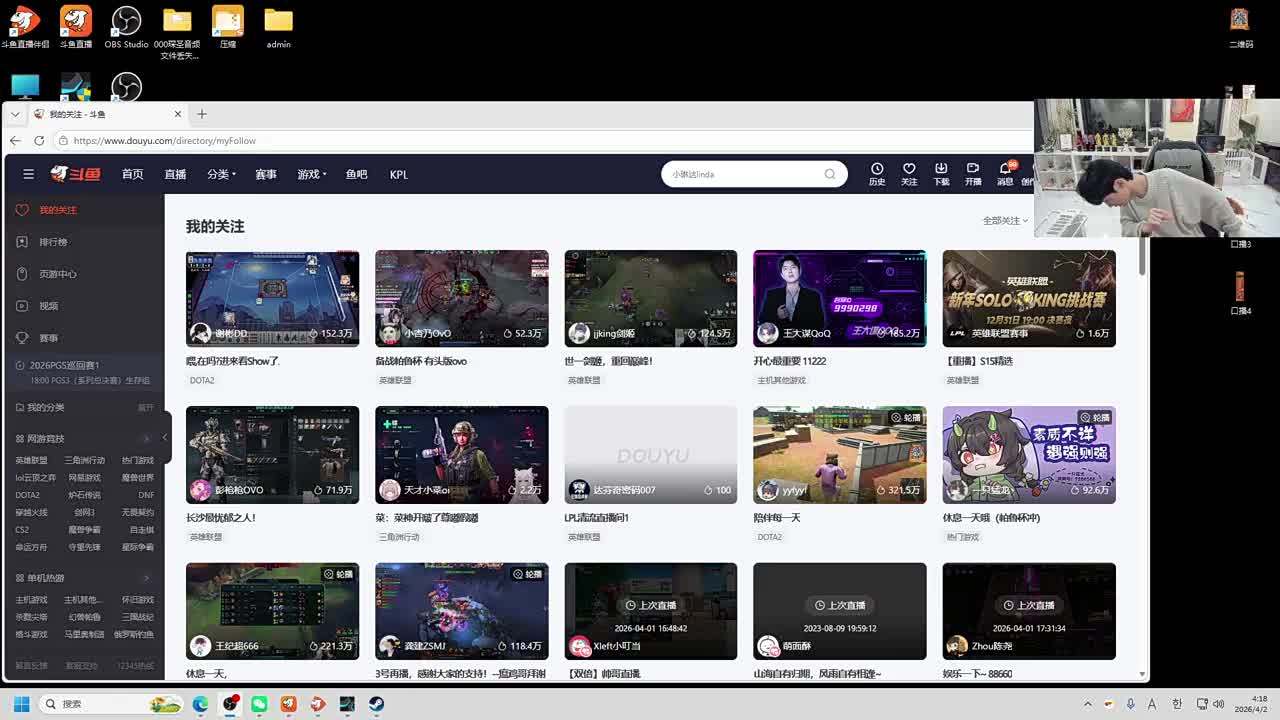Viewport: 1280px width, 720px height.
Task: Open the 王大谋QoQ stream thumbnail
Action: tap(839, 298)
